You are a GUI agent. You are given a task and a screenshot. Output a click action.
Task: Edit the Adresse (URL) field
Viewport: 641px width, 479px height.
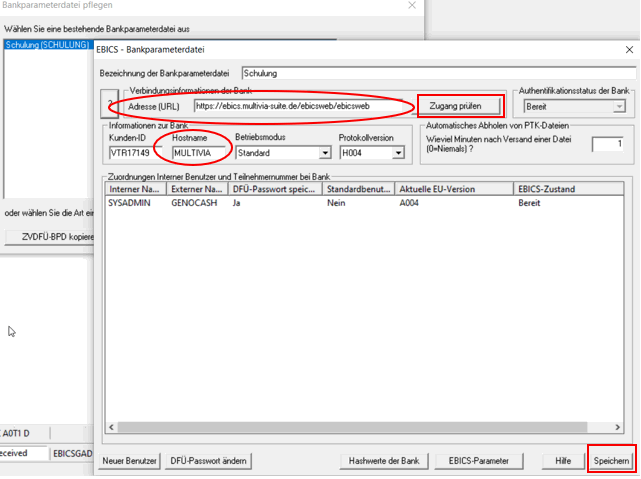(x=298, y=106)
